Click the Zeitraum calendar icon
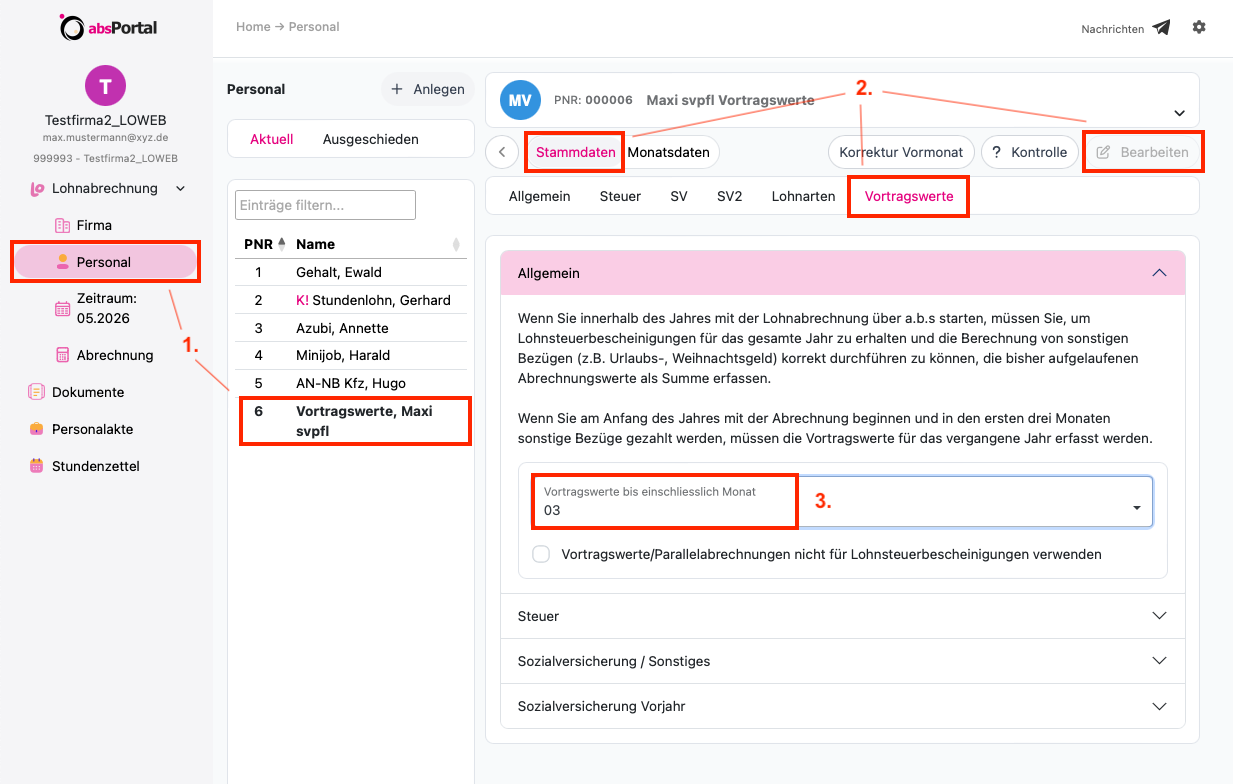This screenshot has height=784, width=1233. click(x=62, y=309)
